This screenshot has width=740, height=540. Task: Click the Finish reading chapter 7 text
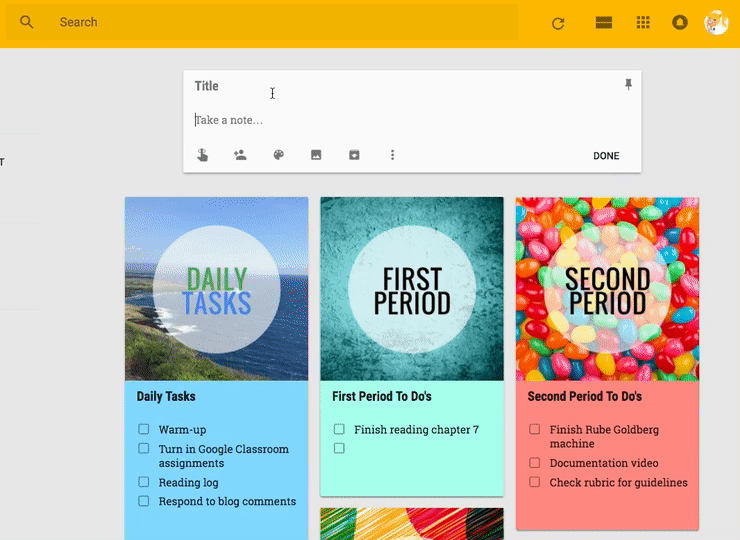[416, 430]
